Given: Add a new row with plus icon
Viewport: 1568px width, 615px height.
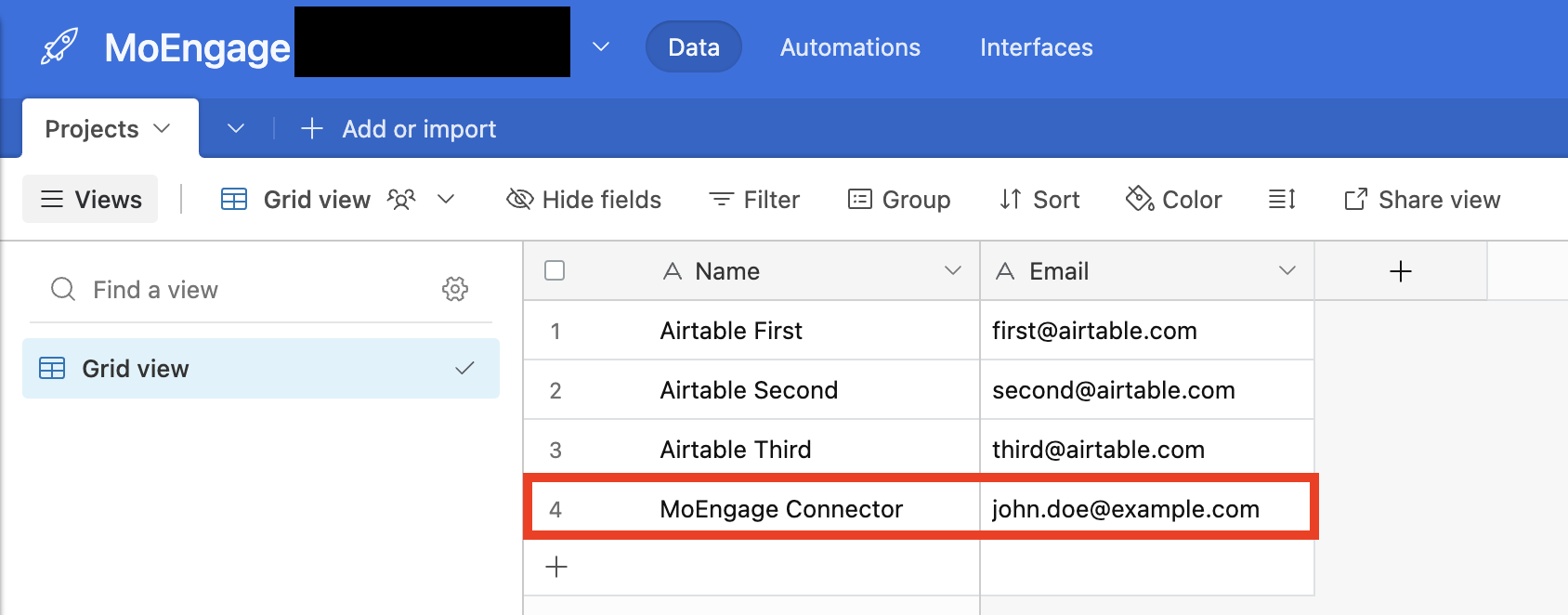Looking at the screenshot, I should [556, 567].
